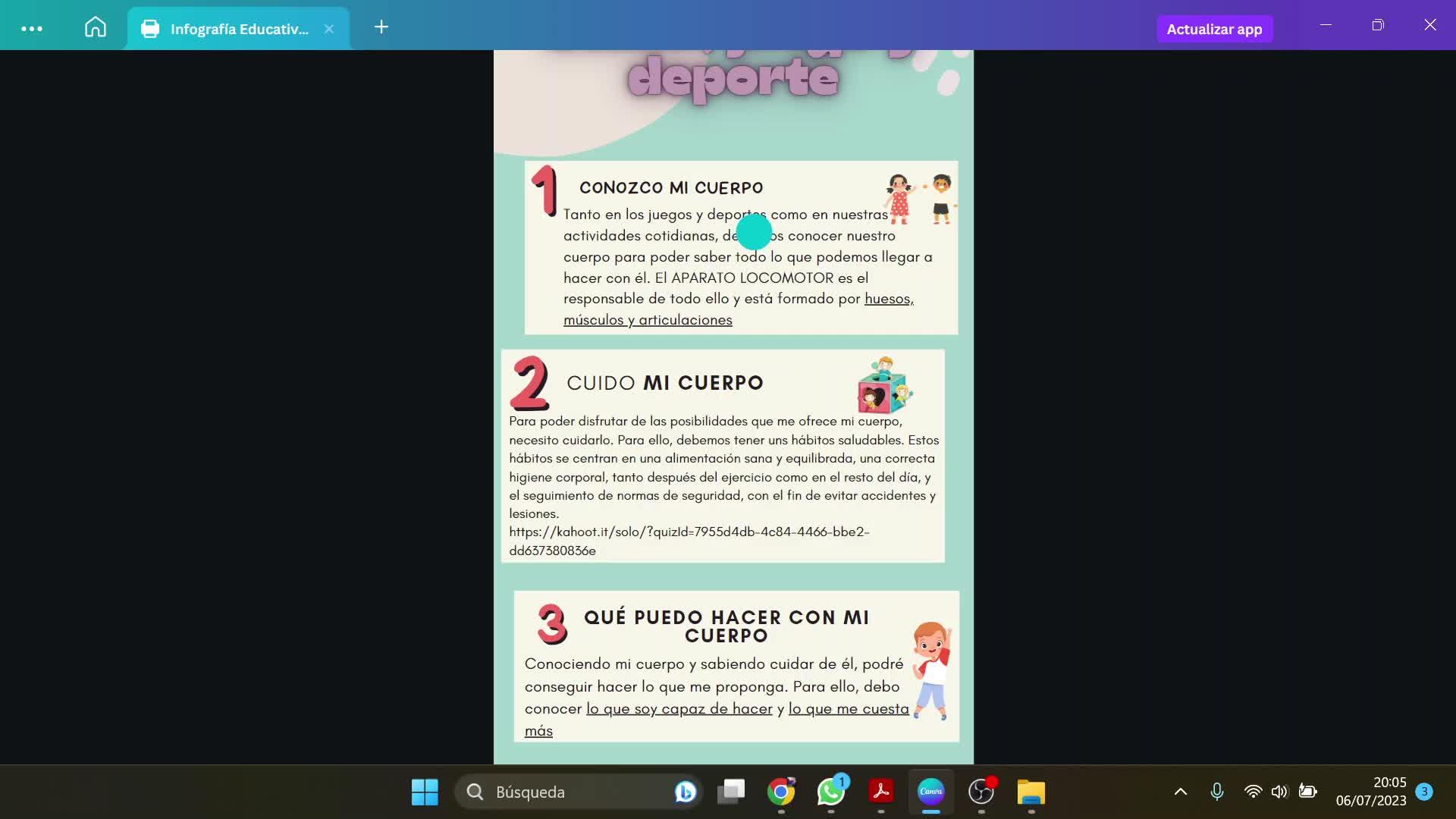Viewport: 1456px width, 819px height.
Task: Open the three-dots app menu
Action: [x=32, y=29]
